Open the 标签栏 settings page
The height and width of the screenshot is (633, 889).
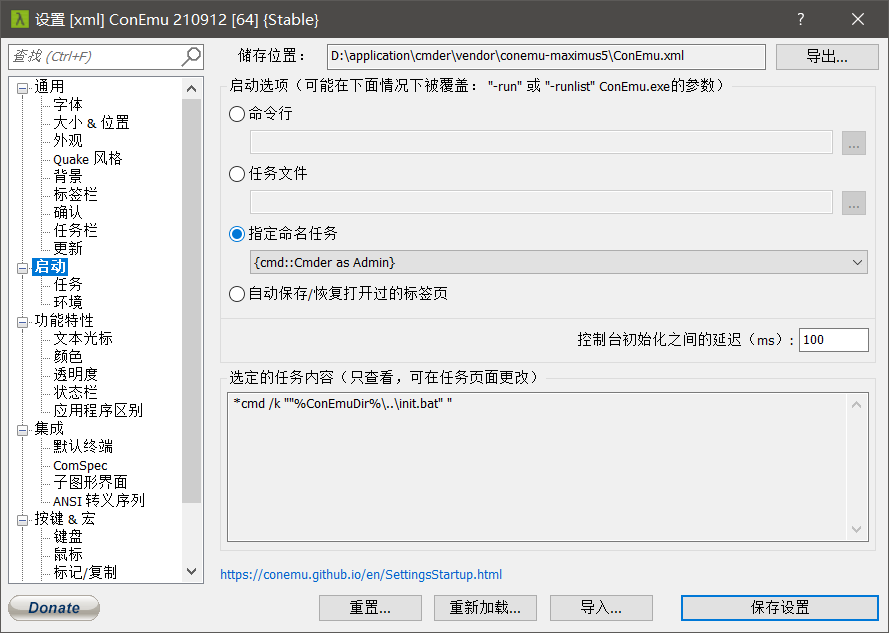pyautogui.click(x=75, y=195)
